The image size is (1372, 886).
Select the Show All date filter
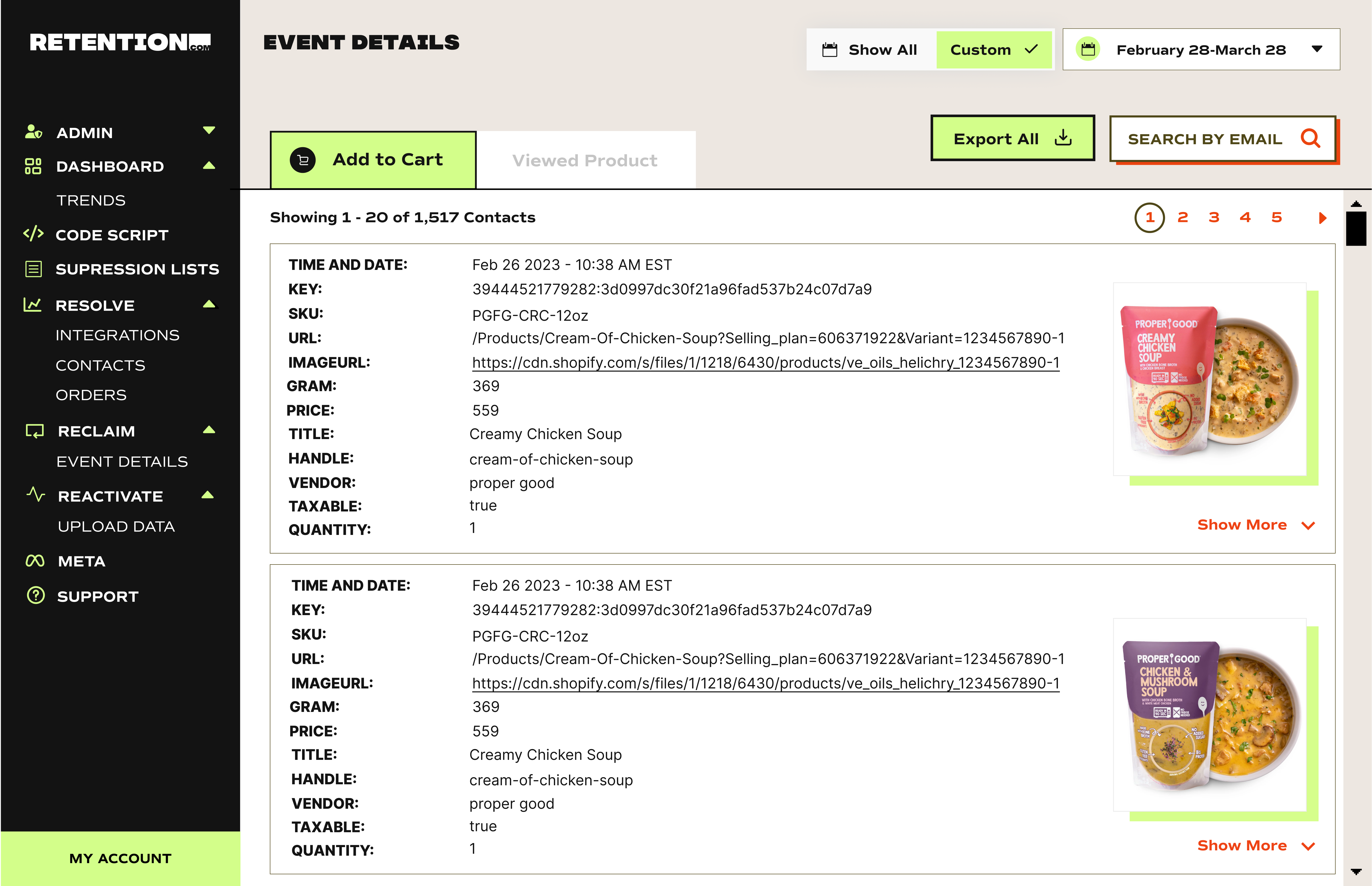871,50
